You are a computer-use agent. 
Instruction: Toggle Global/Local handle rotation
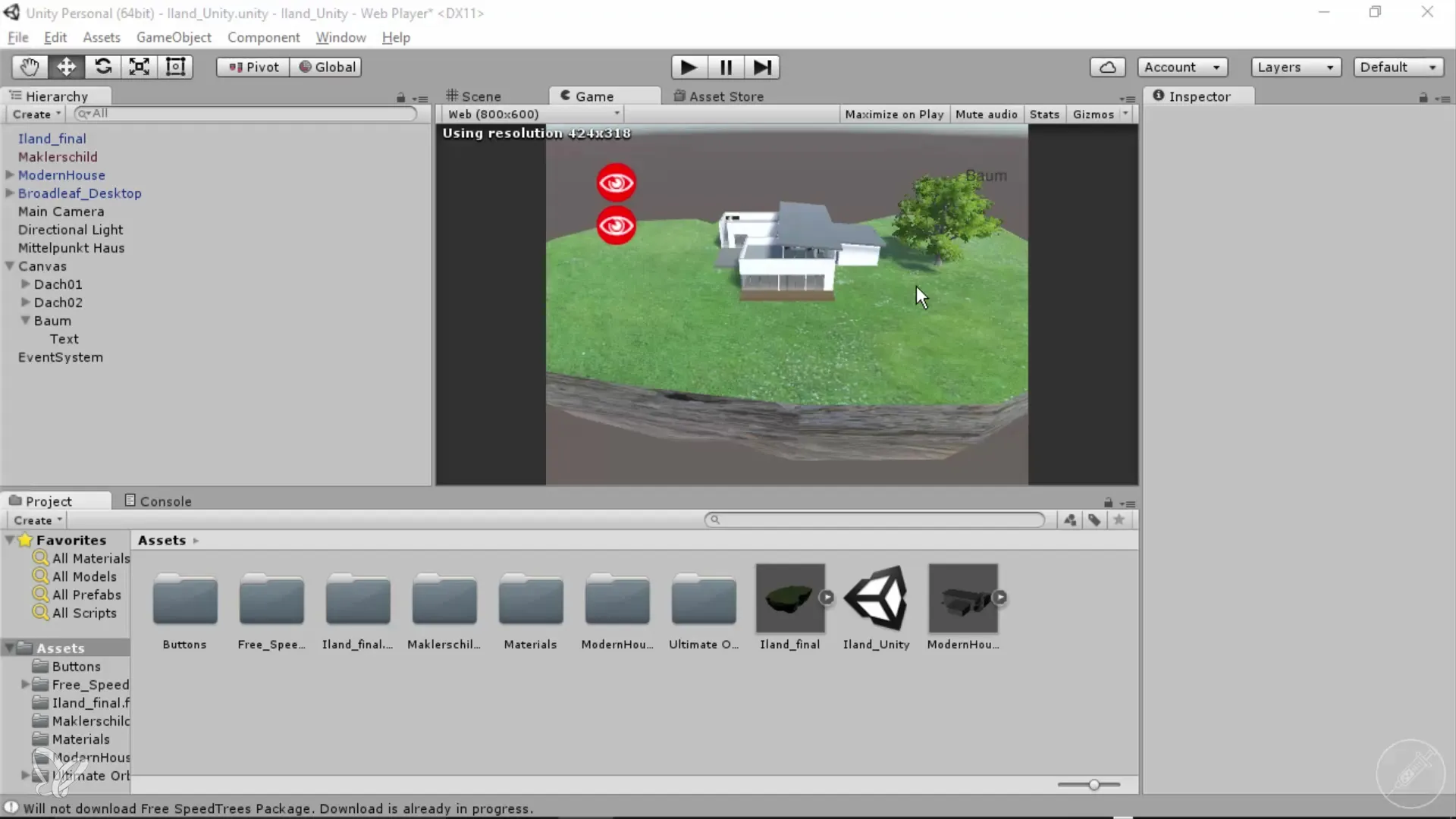pyautogui.click(x=326, y=67)
